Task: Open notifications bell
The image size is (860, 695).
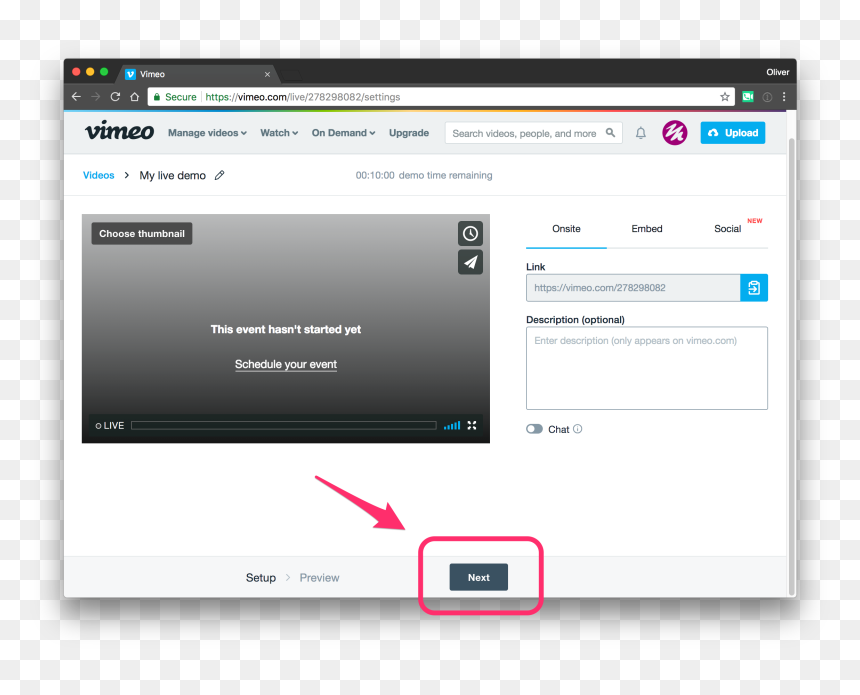Action: tap(641, 133)
